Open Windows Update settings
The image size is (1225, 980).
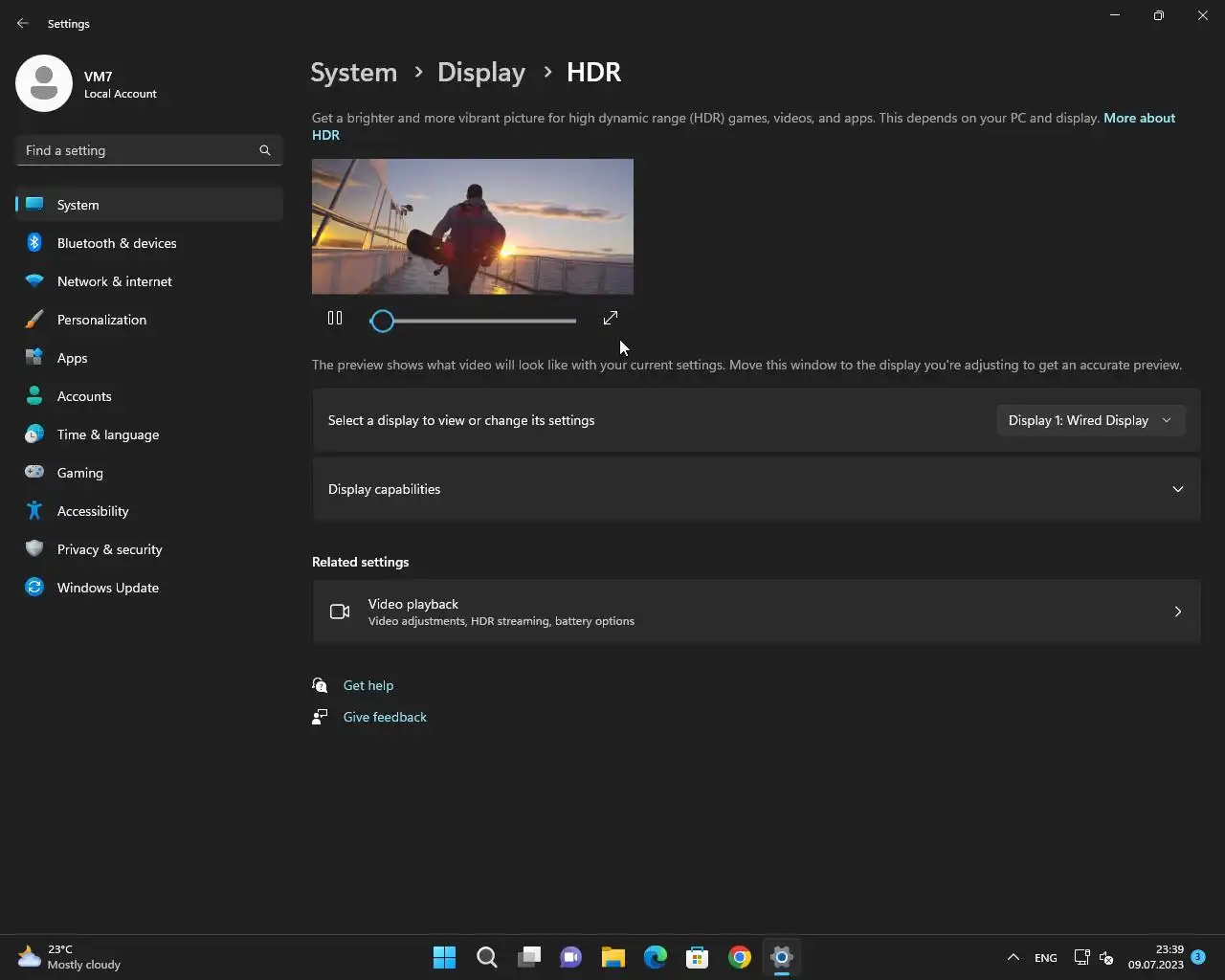(149, 588)
